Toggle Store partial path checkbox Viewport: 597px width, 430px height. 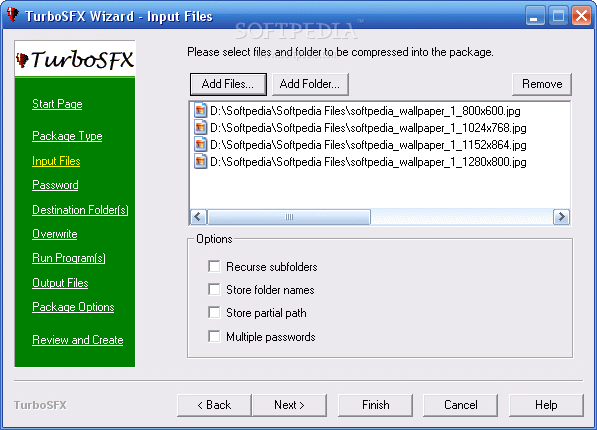point(214,313)
